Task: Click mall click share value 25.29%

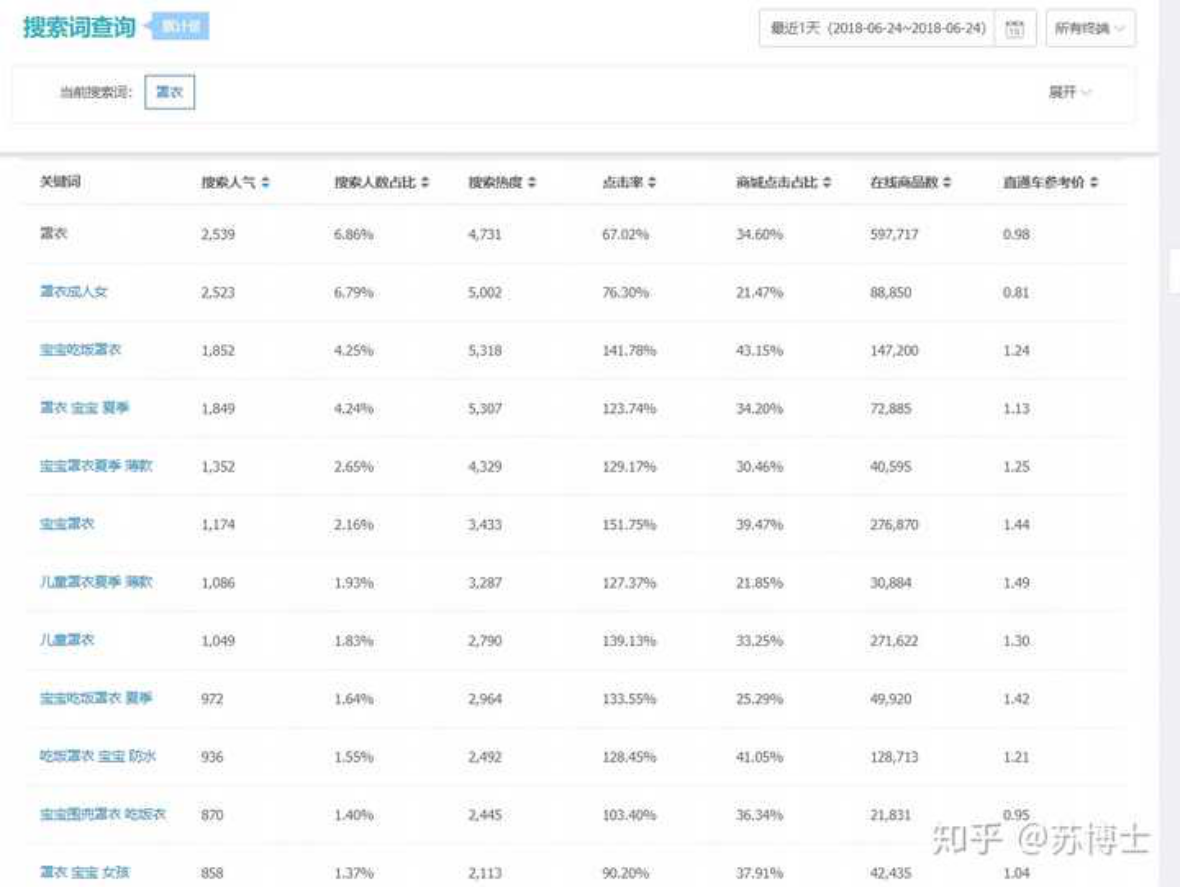Action: [x=759, y=699]
